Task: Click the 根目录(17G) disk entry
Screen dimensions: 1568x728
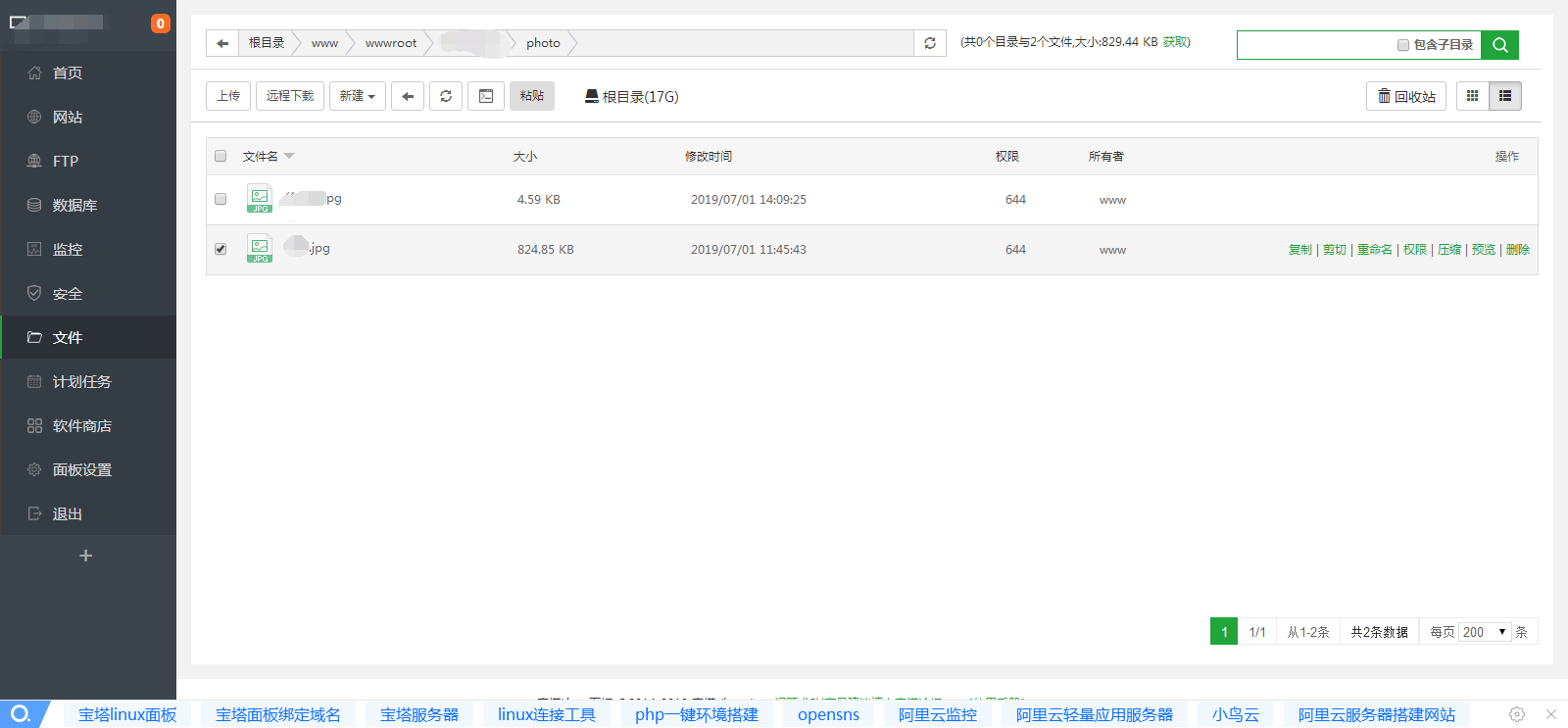Action: tap(632, 96)
